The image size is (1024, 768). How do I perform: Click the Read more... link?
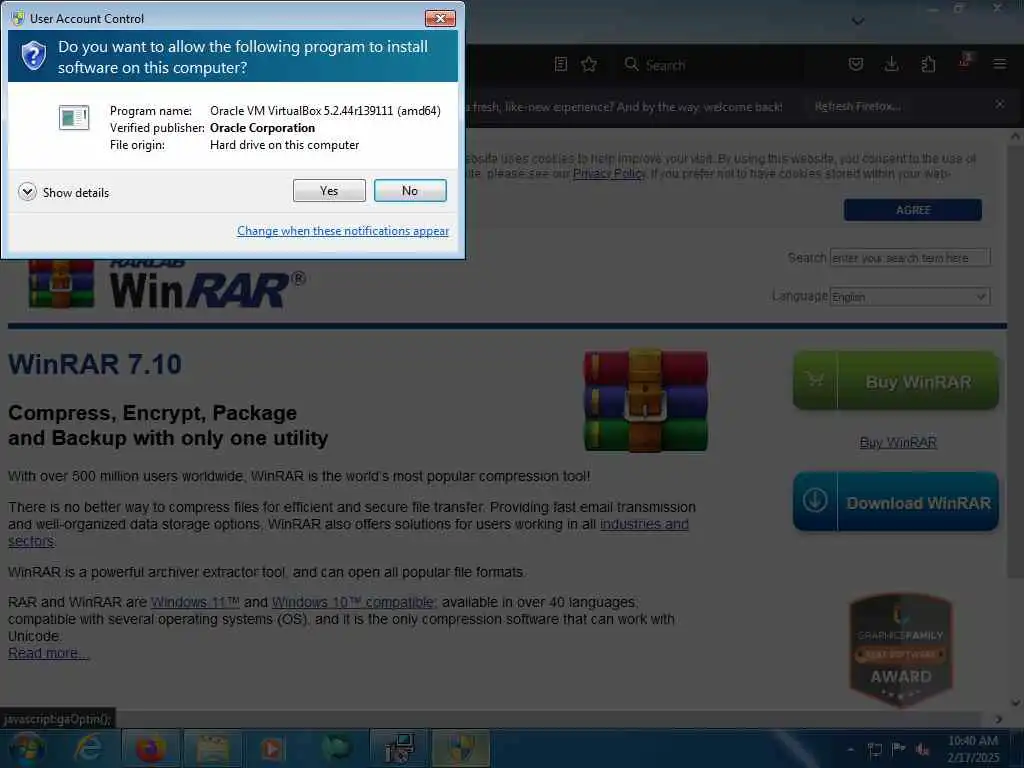49,653
